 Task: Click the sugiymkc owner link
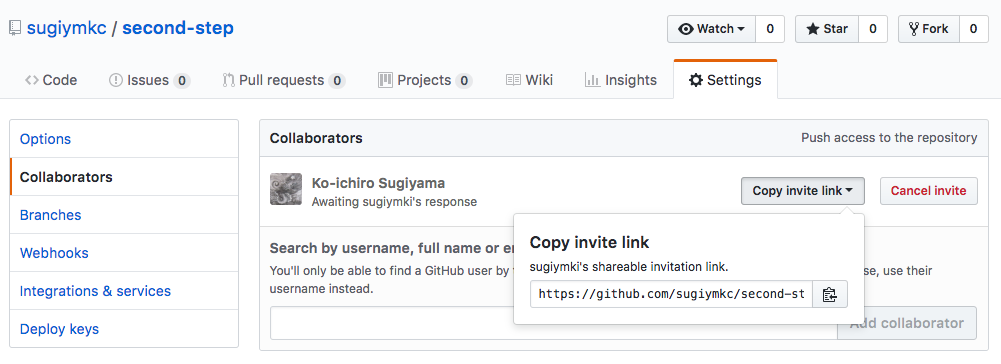point(66,29)
